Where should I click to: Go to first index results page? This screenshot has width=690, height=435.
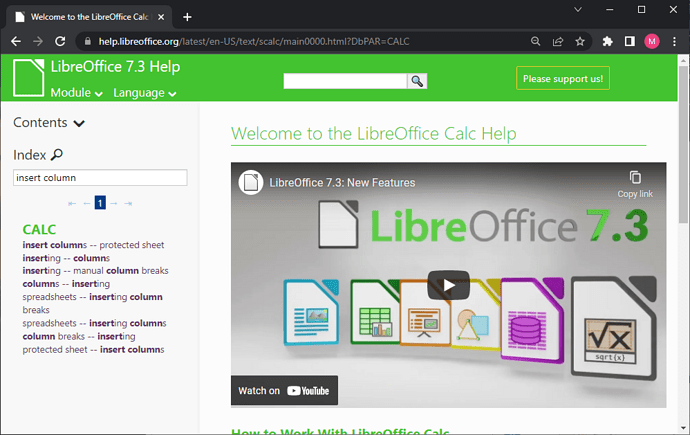click(x=72, y=203)
